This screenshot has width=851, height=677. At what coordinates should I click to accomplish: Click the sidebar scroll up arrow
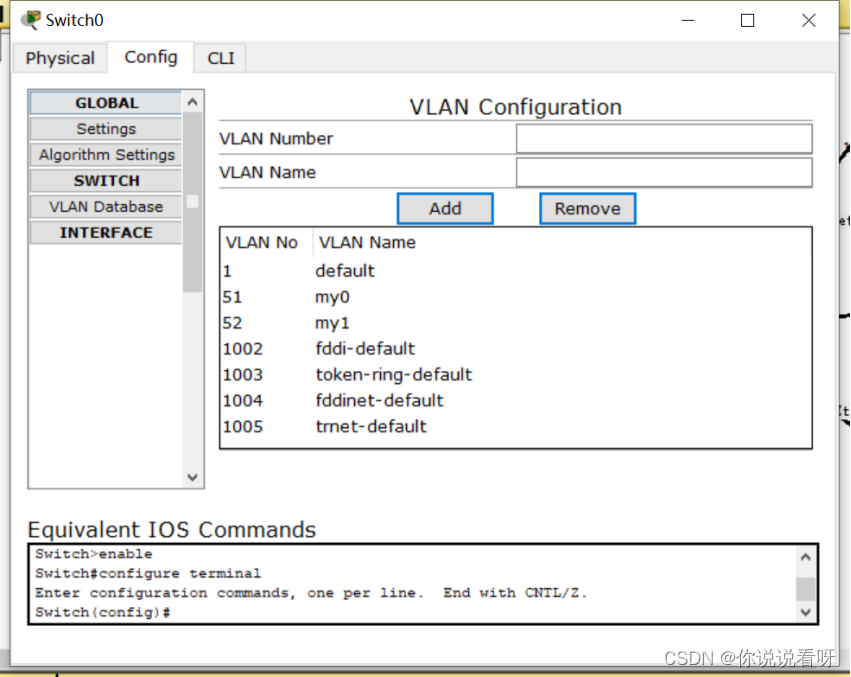tap(192, 102)
